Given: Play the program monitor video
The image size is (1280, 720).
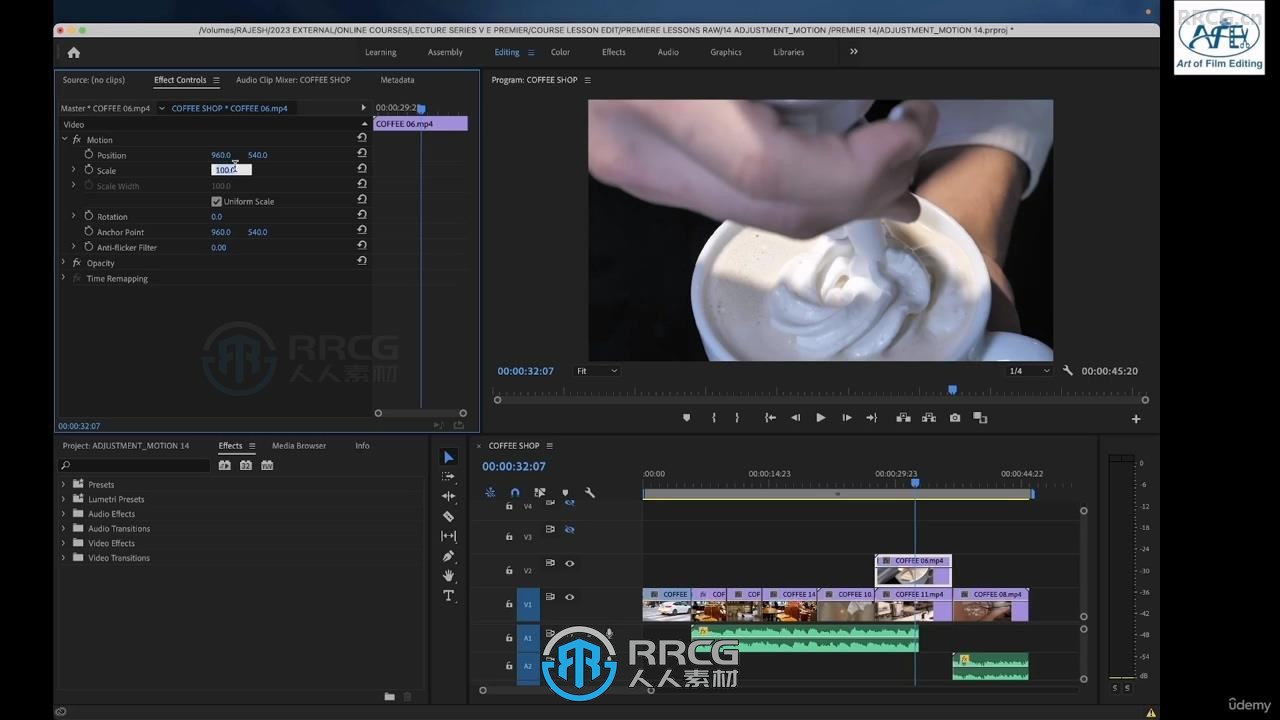Looking at the screenshot, I should click(x=821, y=418).
